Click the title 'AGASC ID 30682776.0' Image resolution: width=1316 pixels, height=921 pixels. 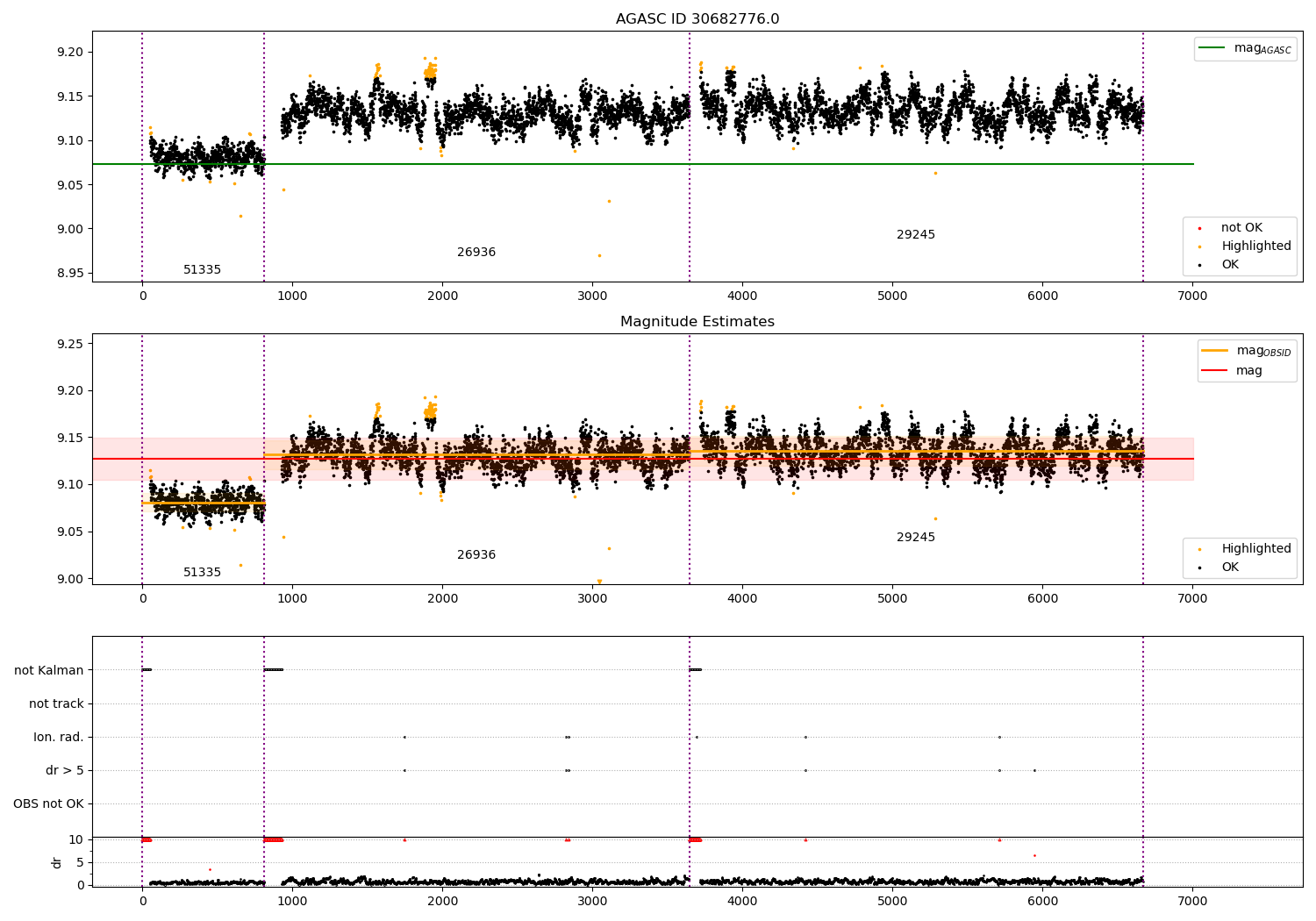coord(697,19)
